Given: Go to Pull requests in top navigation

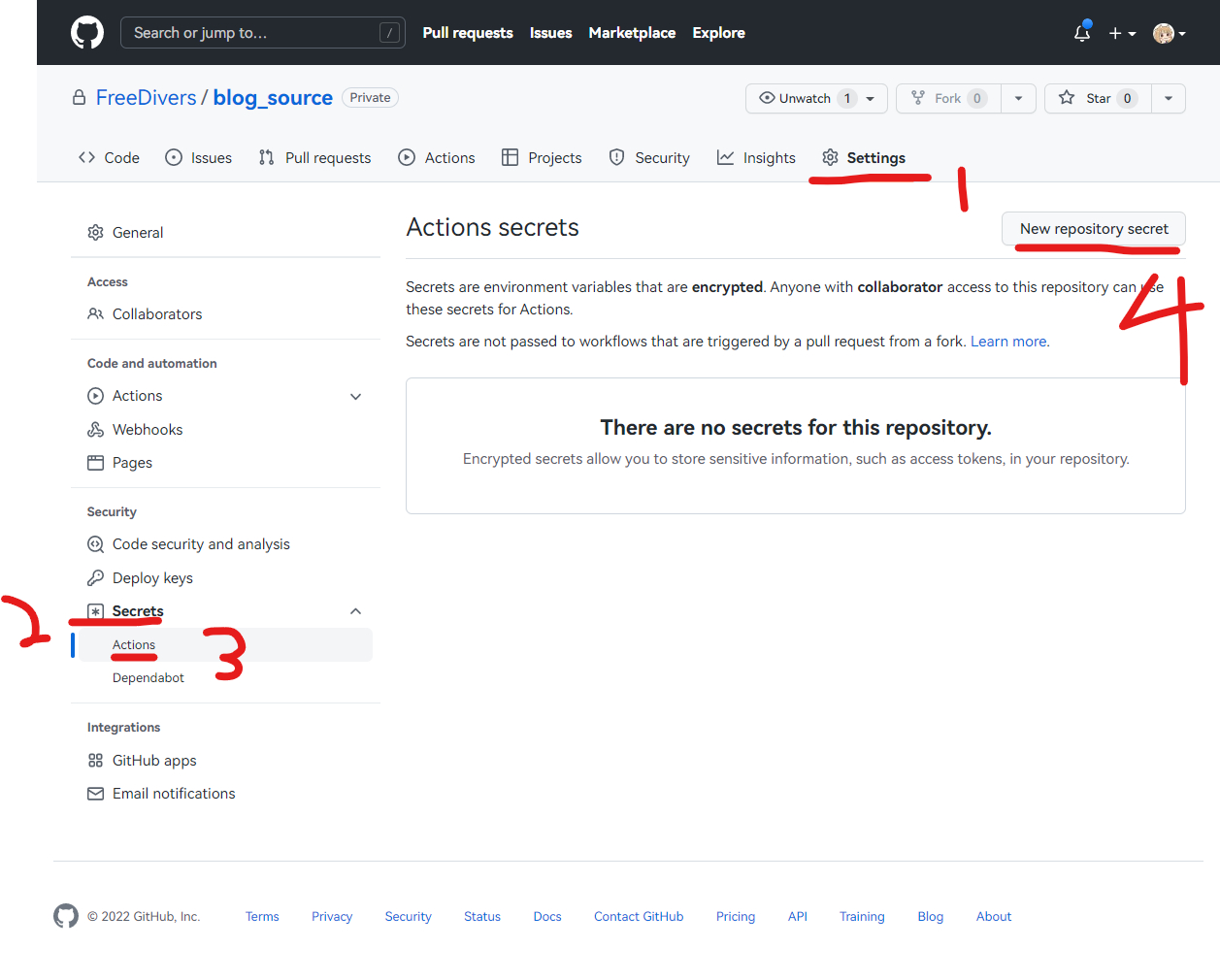Looking at the screenshot, I should pos(468,33).
